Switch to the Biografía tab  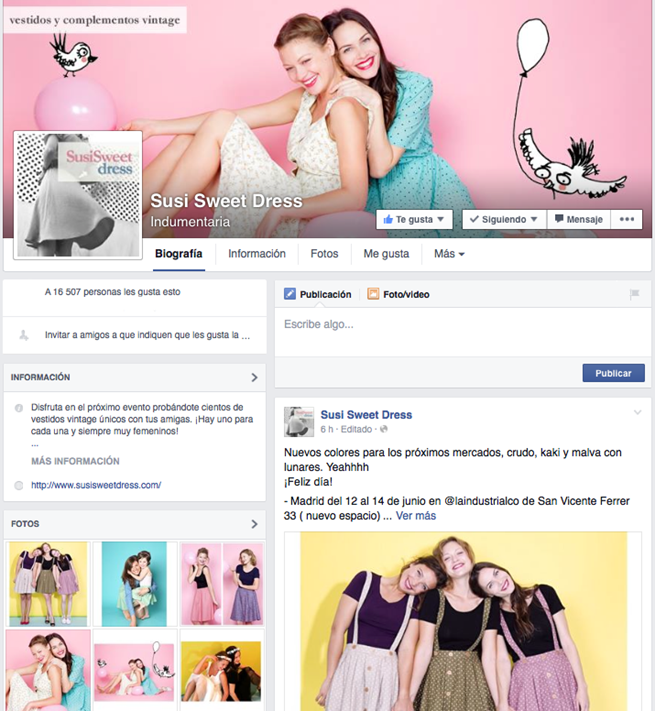[x=179, y=254]
